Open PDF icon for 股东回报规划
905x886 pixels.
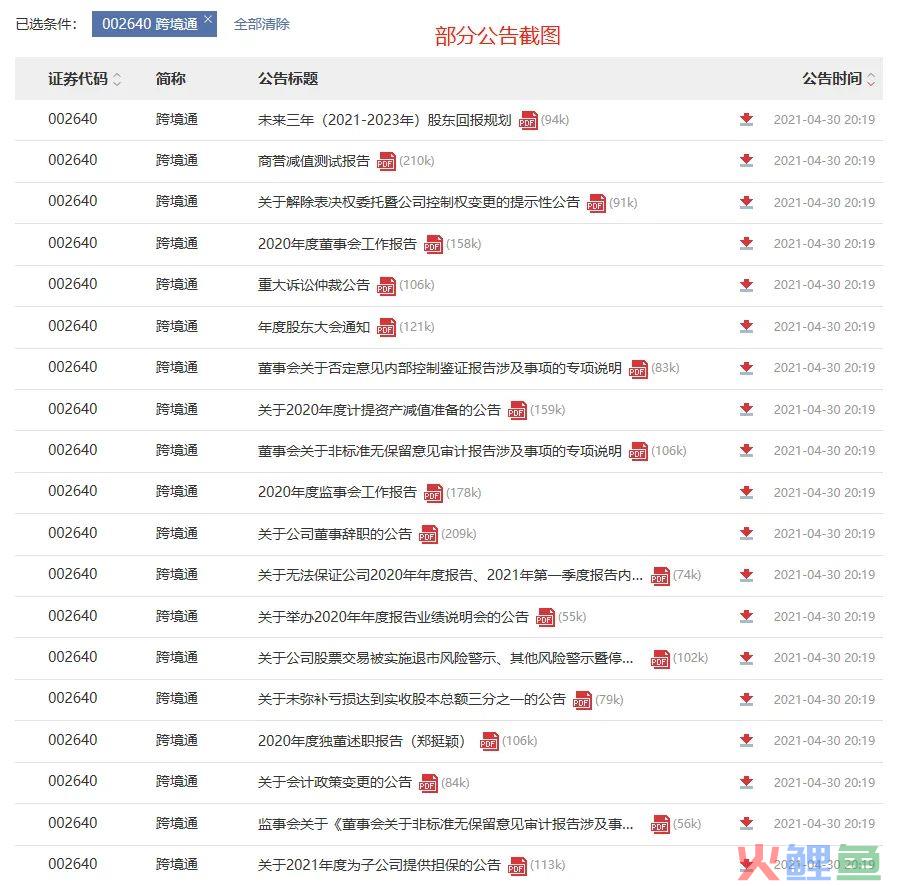[528, 121]
